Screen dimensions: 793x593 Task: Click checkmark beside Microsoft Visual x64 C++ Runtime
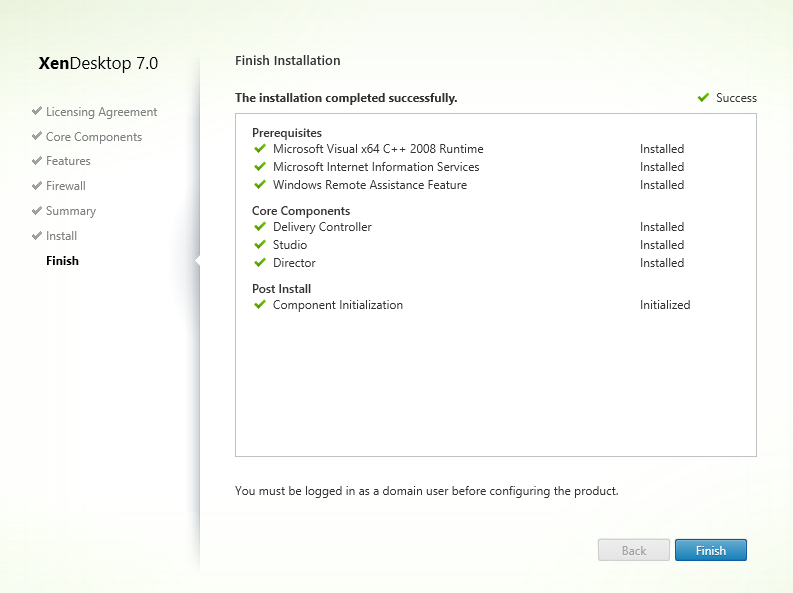260,149
